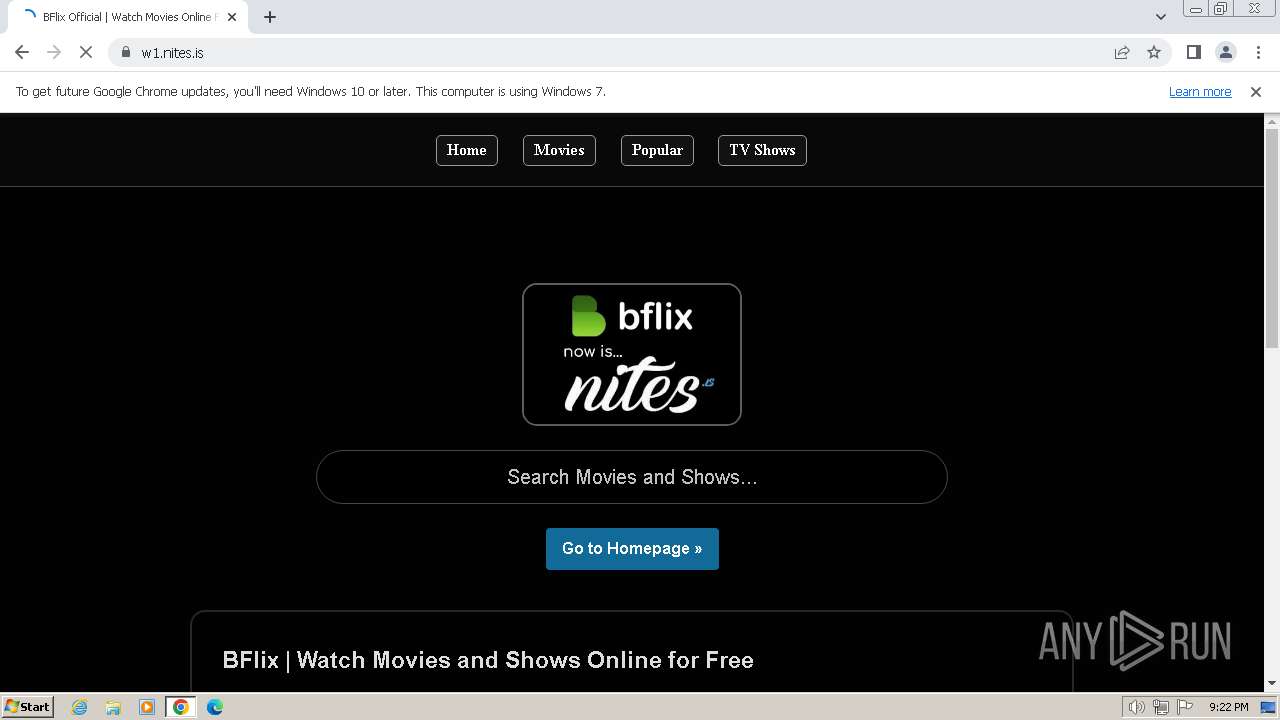This screenshot has width=1280, height=720.
Task: Click the page vertical scrollbar thumb
Action: click(x=1272, y=238)
